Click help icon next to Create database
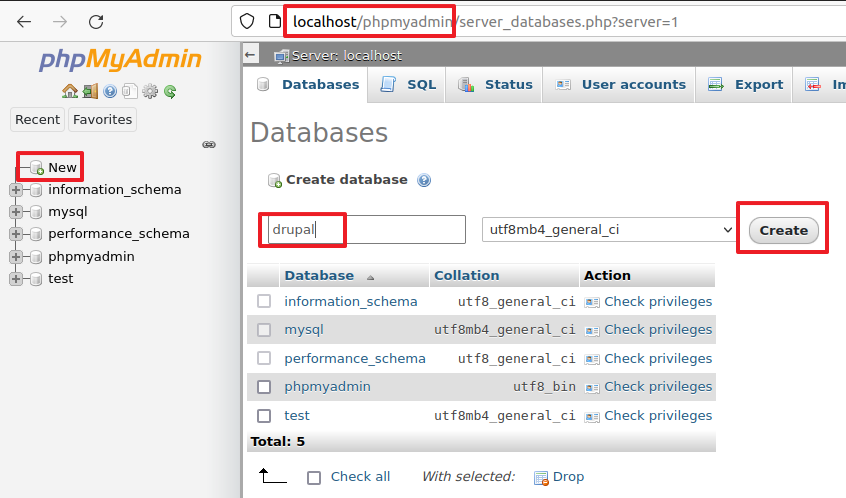 [x=424, y=181]
